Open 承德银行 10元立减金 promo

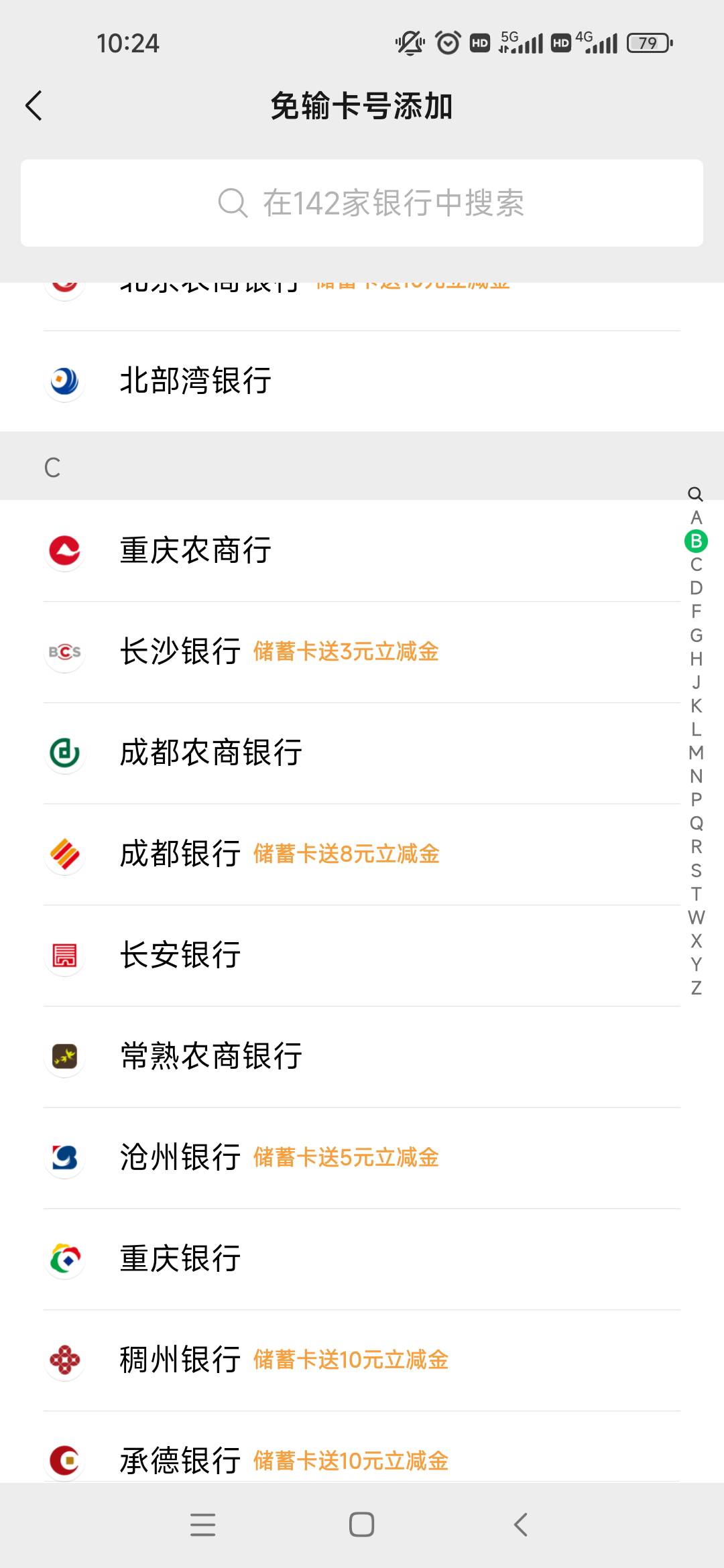pyautogui.click(x=351, y=1461)
